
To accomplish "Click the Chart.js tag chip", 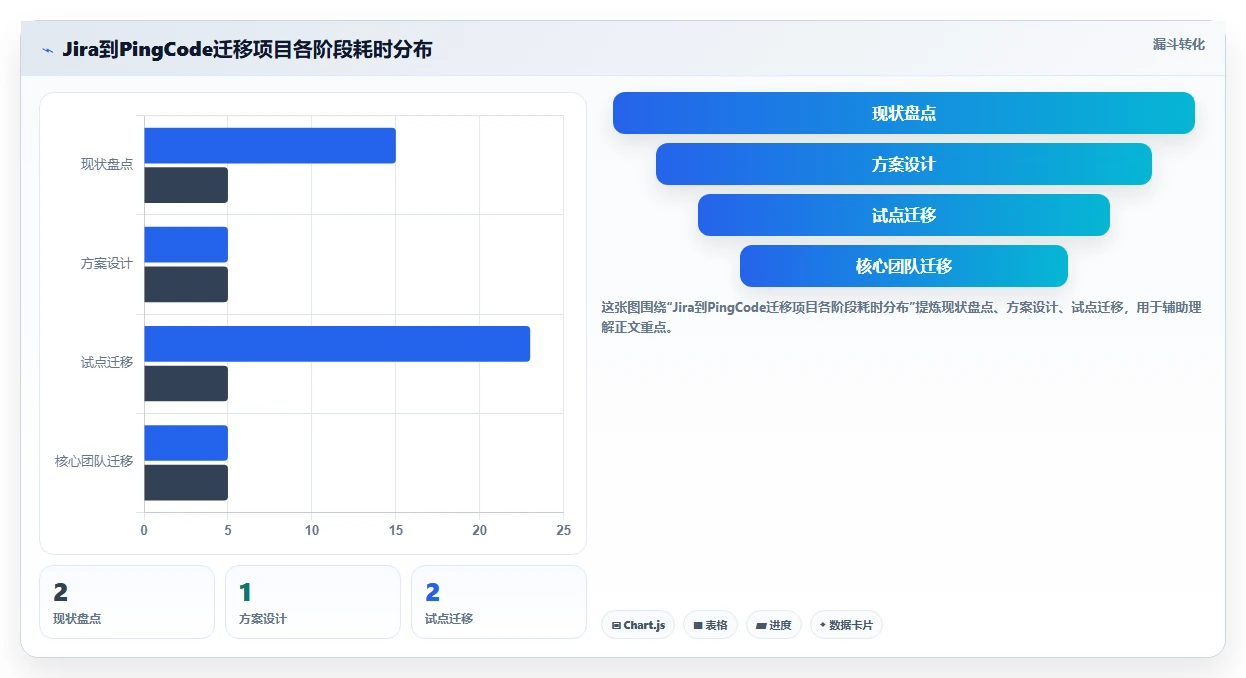I will pos(638,625).
